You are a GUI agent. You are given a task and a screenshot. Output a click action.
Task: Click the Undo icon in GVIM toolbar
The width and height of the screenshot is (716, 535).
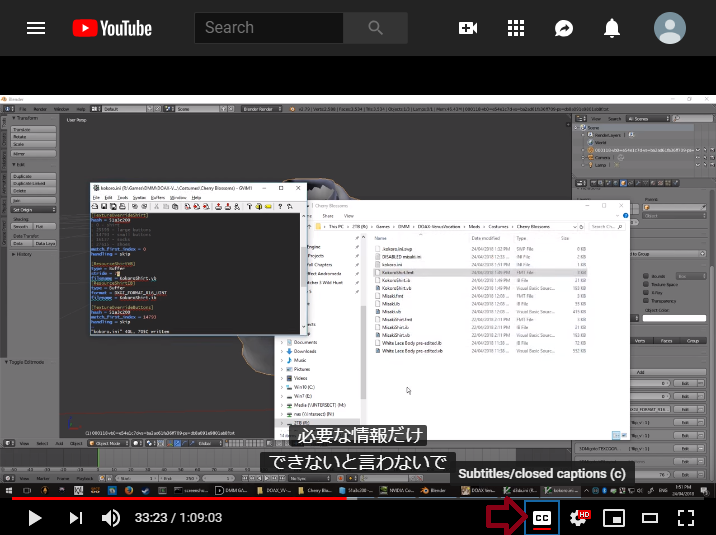(x=135, y=207)
